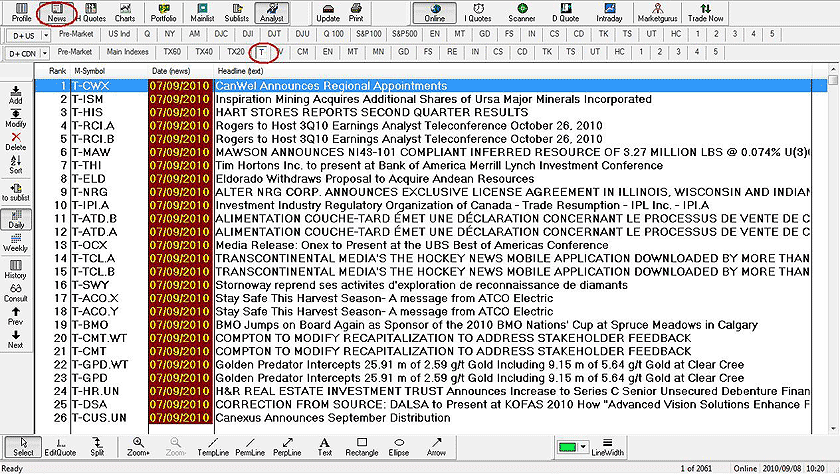
Task: Click the Print icon
Action: 356,13
